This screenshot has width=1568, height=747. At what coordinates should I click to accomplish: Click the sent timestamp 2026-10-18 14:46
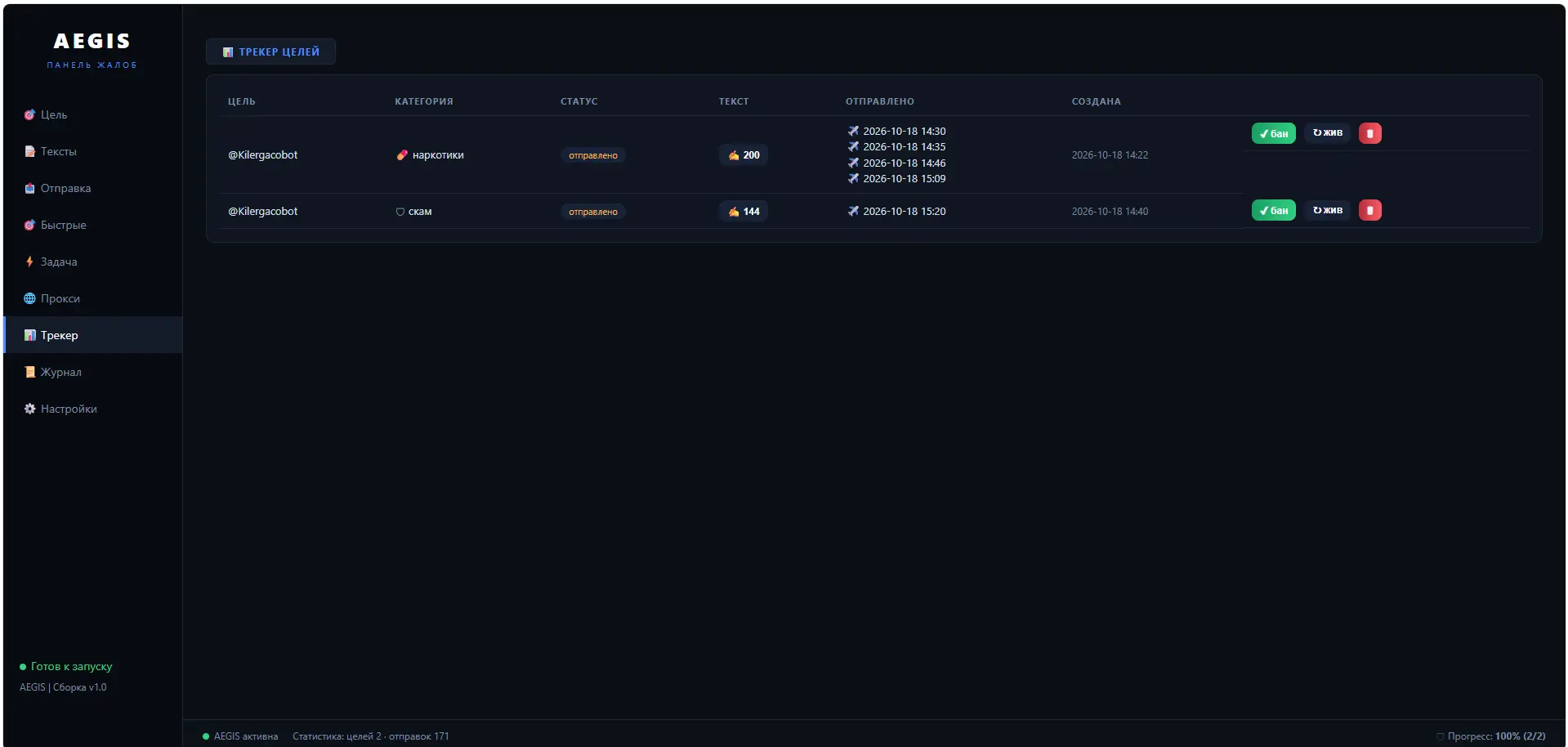(896, 163)
